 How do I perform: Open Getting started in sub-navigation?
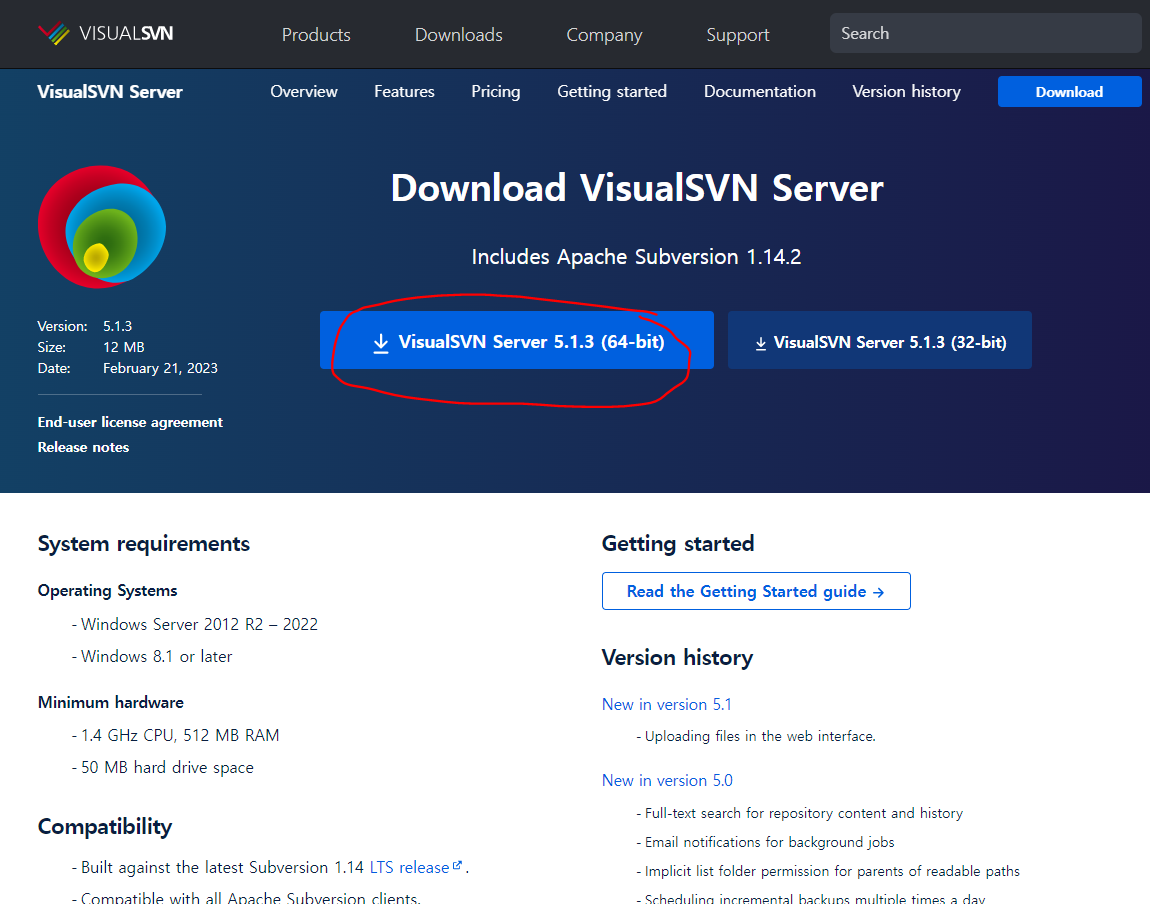click(x=612, y=92)
